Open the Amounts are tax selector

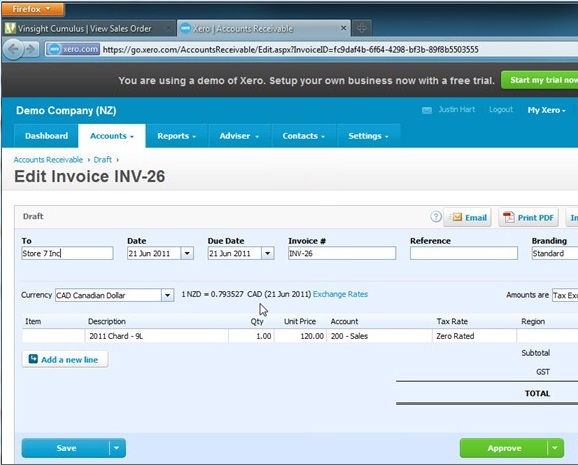pos(565,295)
